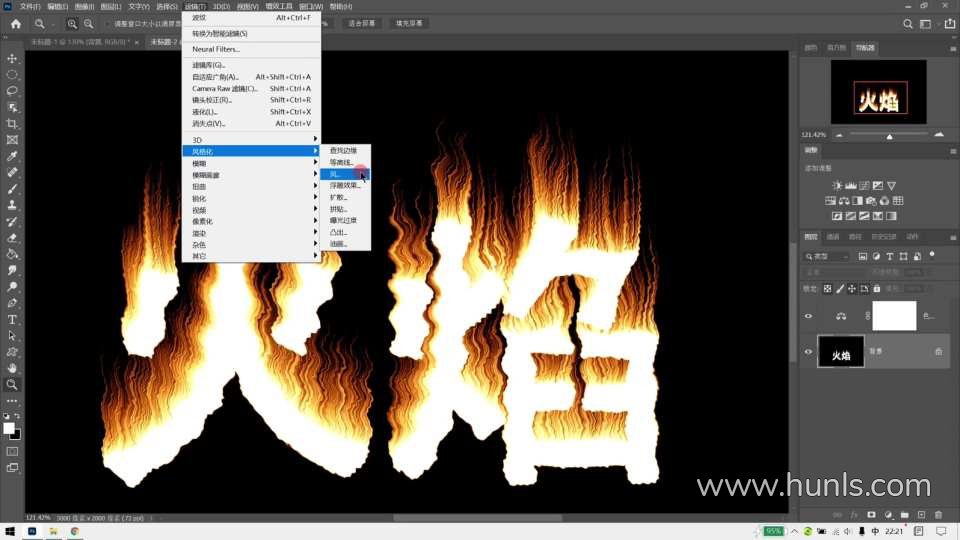
Task: Expand the 锐化 Sharpen submenu
Action: (251, 198)
